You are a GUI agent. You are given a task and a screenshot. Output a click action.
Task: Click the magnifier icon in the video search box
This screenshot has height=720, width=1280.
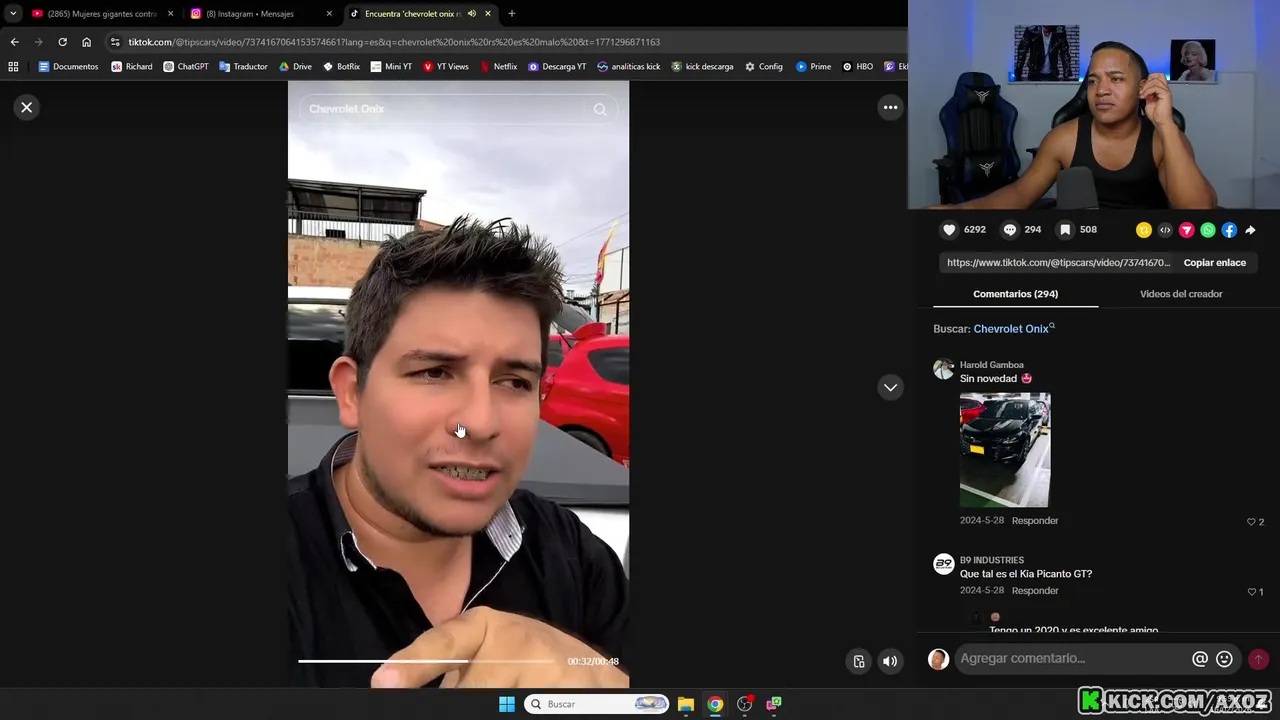click(x=600, y=109)
